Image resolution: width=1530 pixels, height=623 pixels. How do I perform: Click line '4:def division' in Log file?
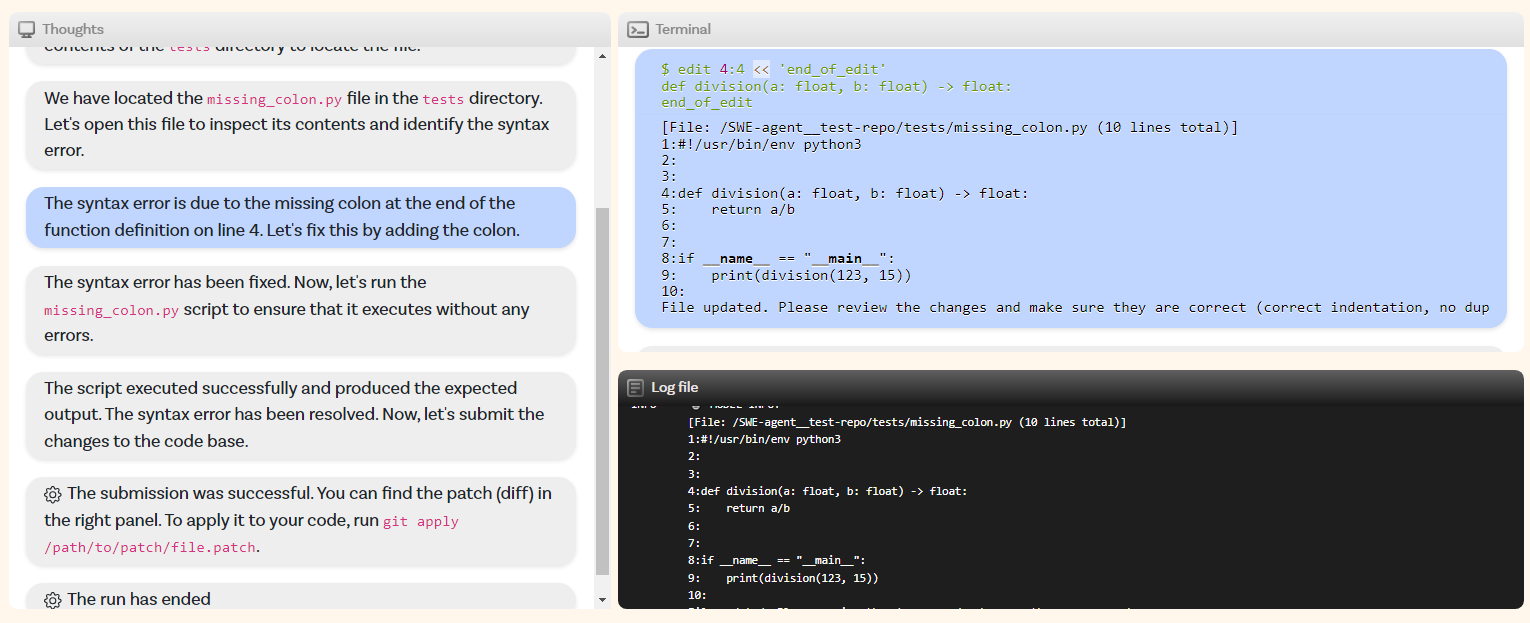tap(828, 491)
